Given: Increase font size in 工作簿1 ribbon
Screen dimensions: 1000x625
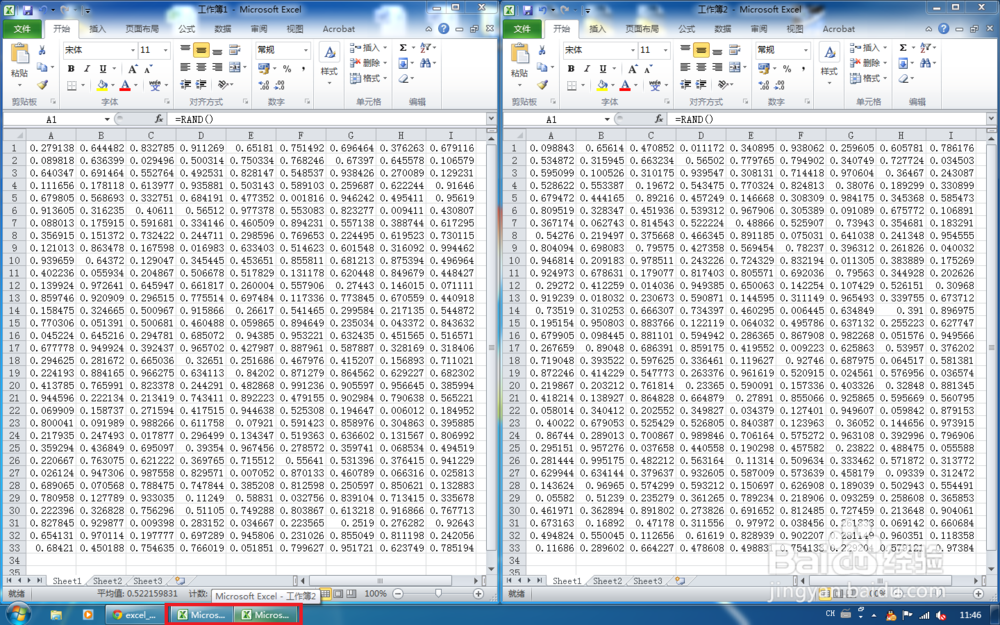Looking at the screenshot, I should pyautogui.click(x=133, y=69).
